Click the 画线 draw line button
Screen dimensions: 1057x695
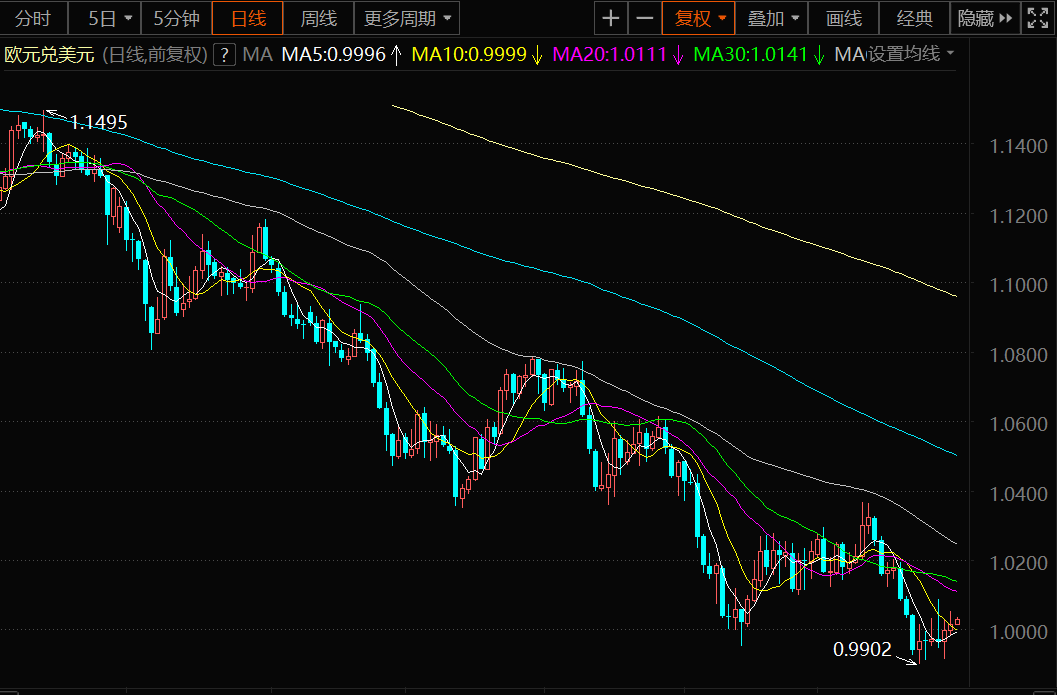tap(844, 18)
